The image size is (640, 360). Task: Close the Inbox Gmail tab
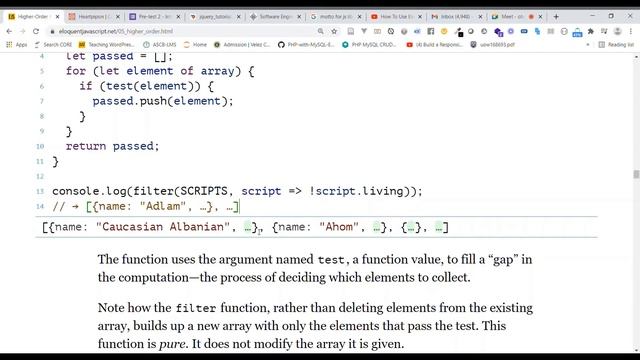click(480, 17)
